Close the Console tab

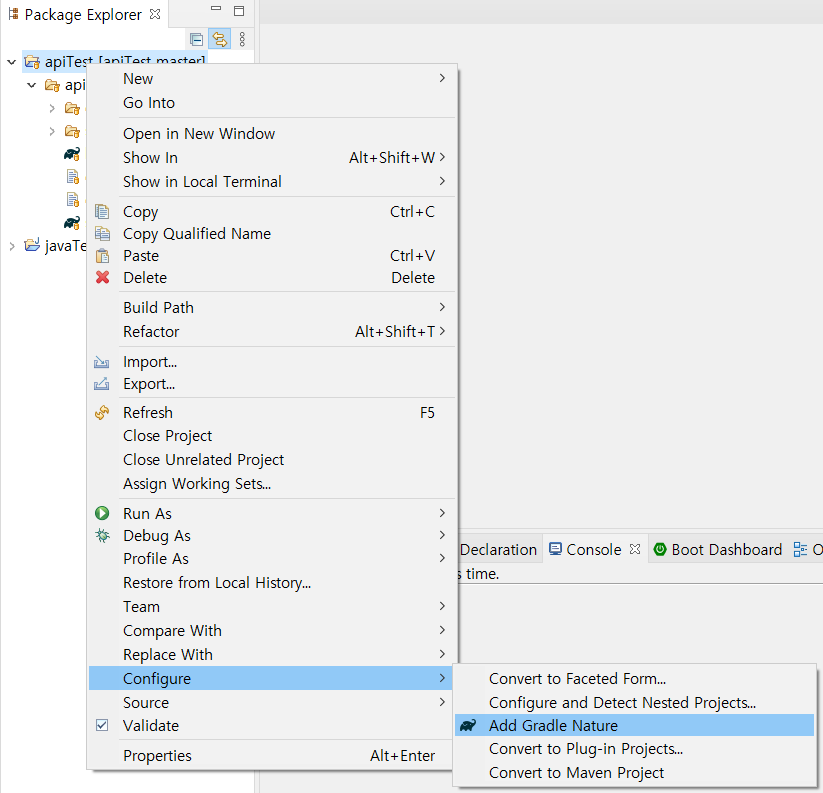(634, 548)
